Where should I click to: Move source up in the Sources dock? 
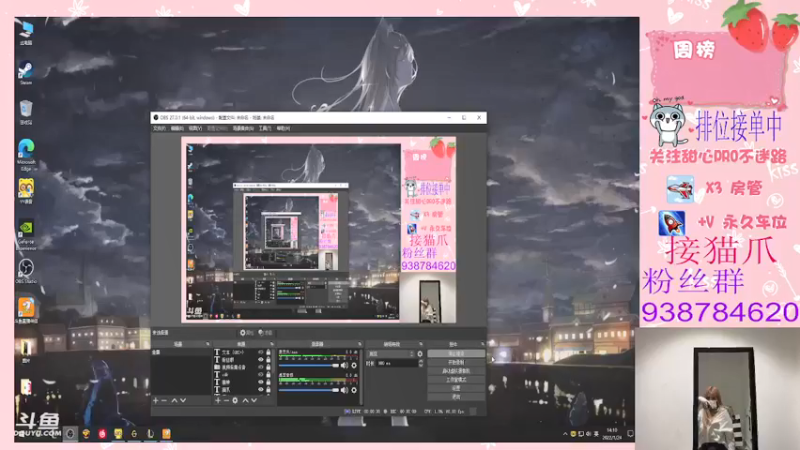pyautogui.click(x=245, y=401)
